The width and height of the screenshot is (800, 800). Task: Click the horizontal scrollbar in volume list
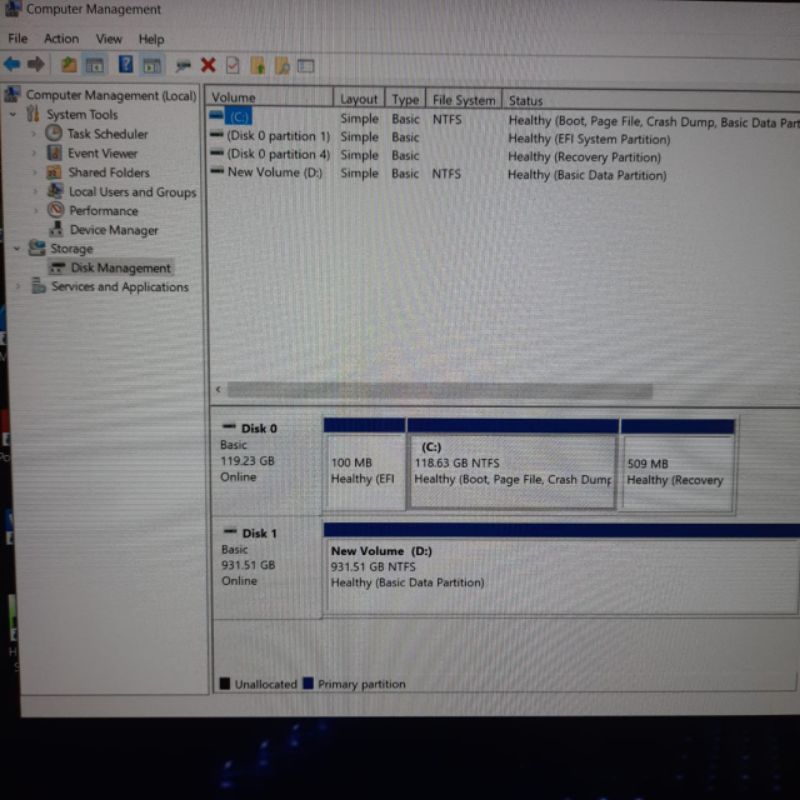[x=440, y=391]
